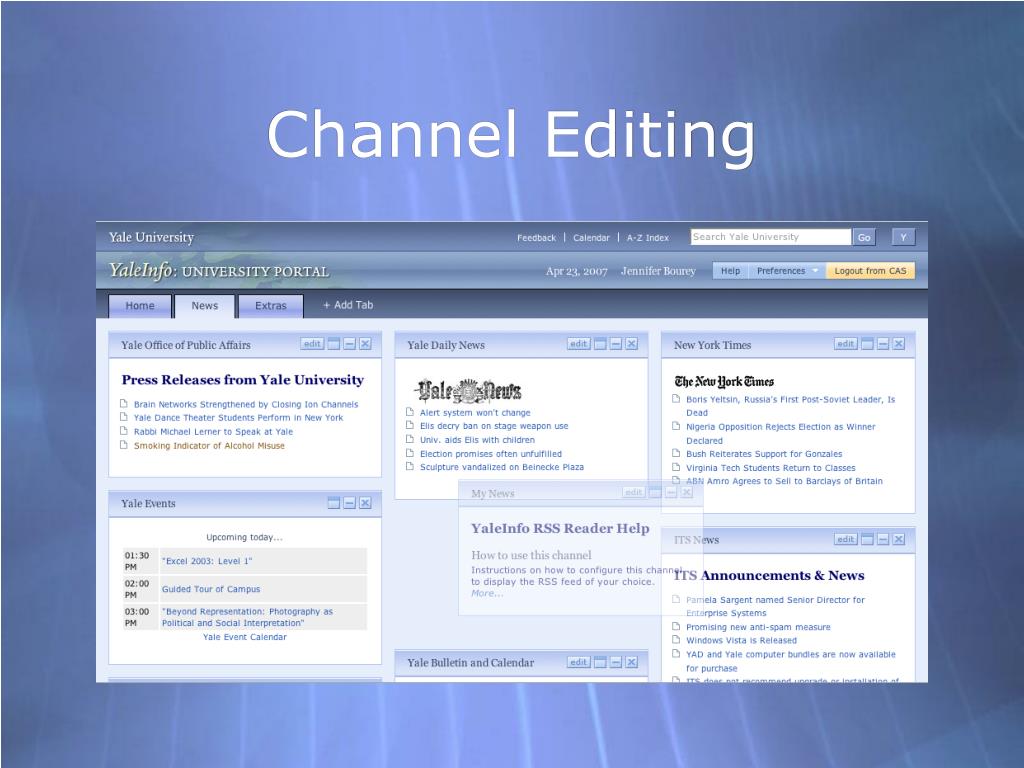
Task: Switch to the Home tab
Action: [x=140, y=306]
